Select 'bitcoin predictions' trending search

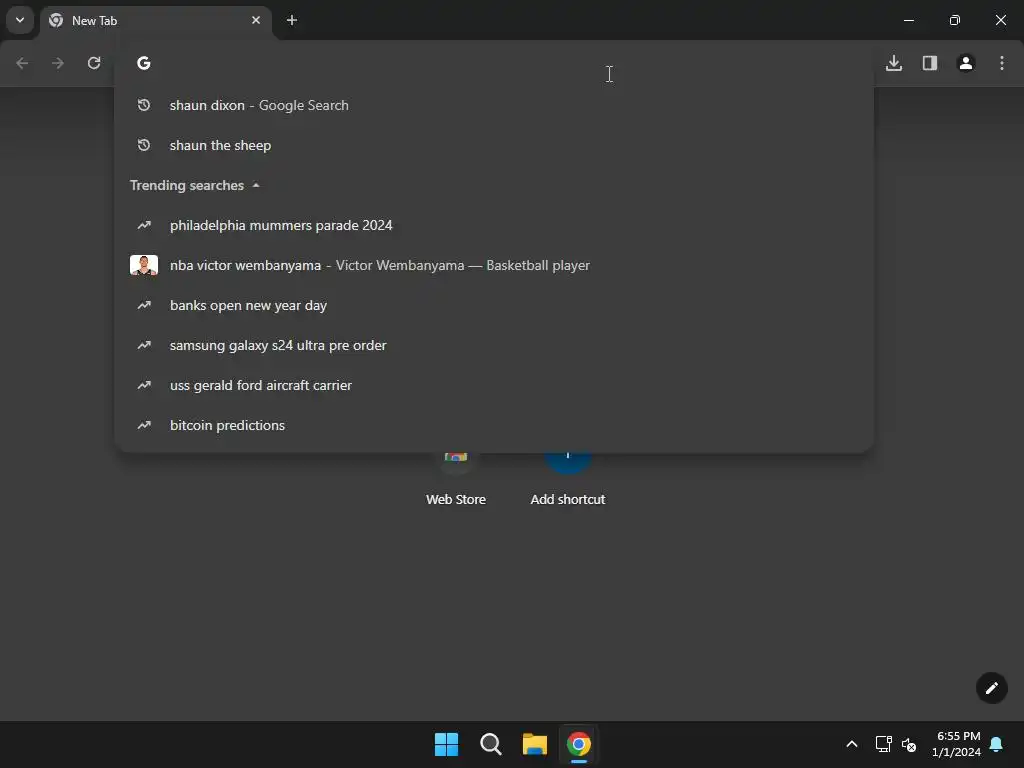pos(494,425)
